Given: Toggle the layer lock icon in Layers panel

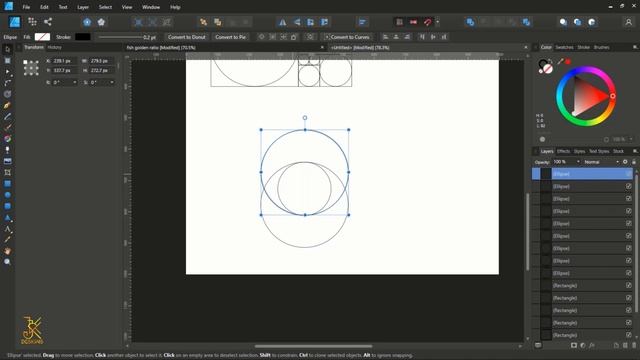Looking at the screenshot, I should [634, 162].
